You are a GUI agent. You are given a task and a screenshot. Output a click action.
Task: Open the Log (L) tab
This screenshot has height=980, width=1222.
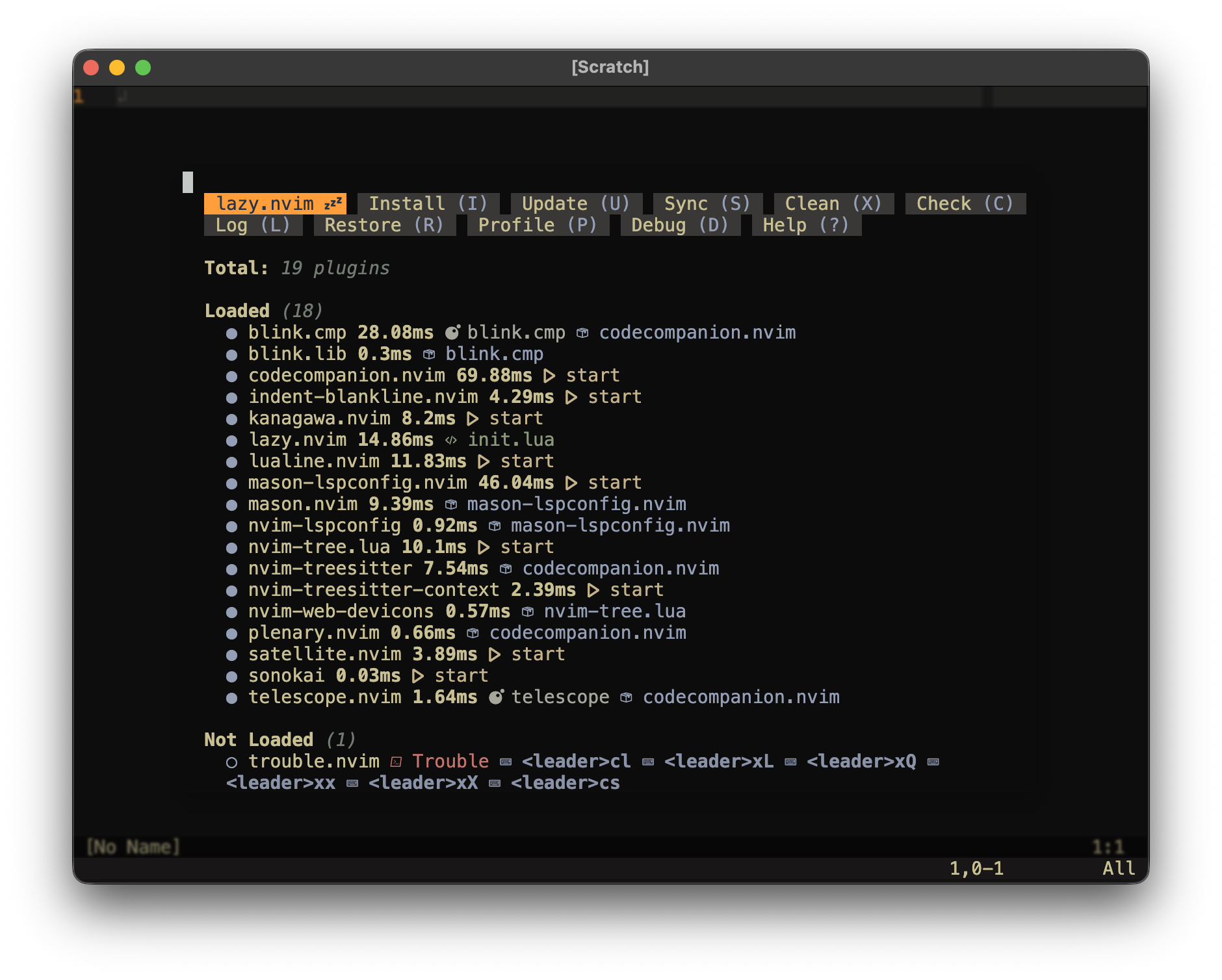(253, 226)
